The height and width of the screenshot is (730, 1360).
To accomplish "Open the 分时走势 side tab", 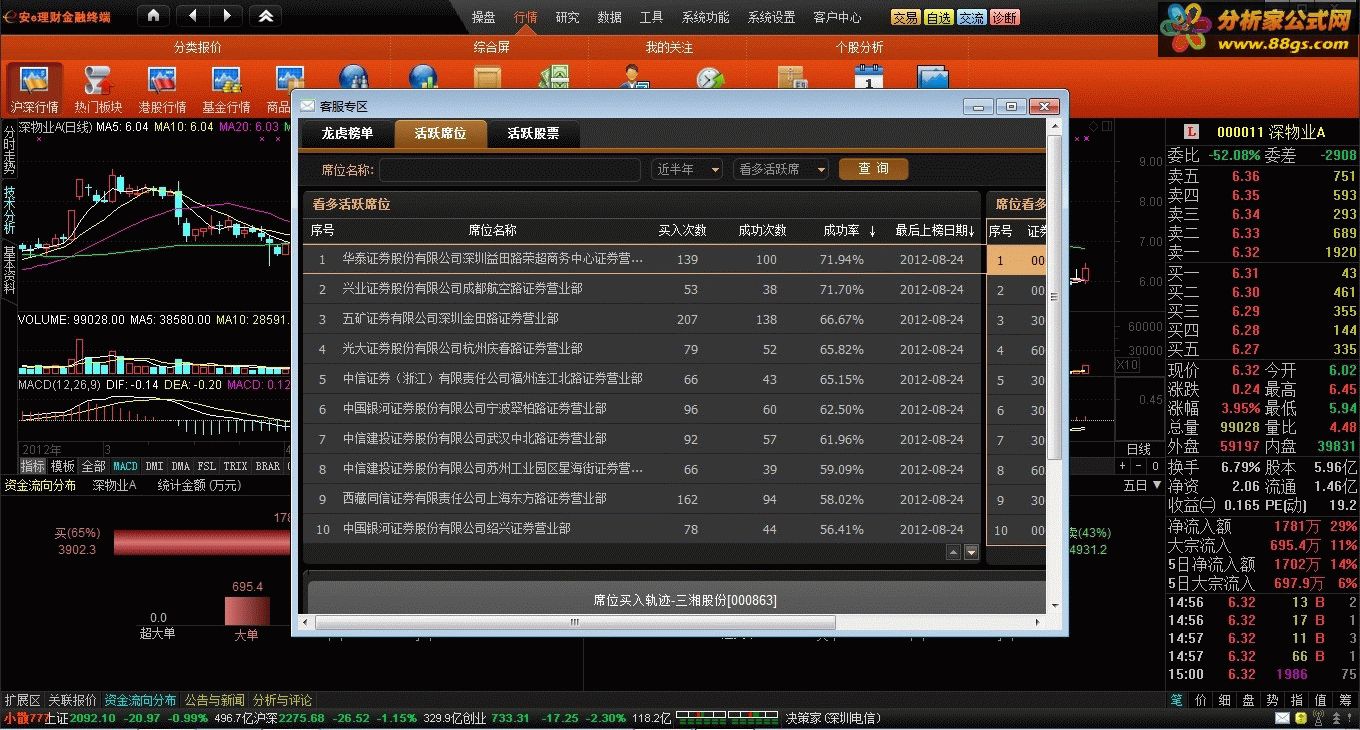I will coord(9,150).
